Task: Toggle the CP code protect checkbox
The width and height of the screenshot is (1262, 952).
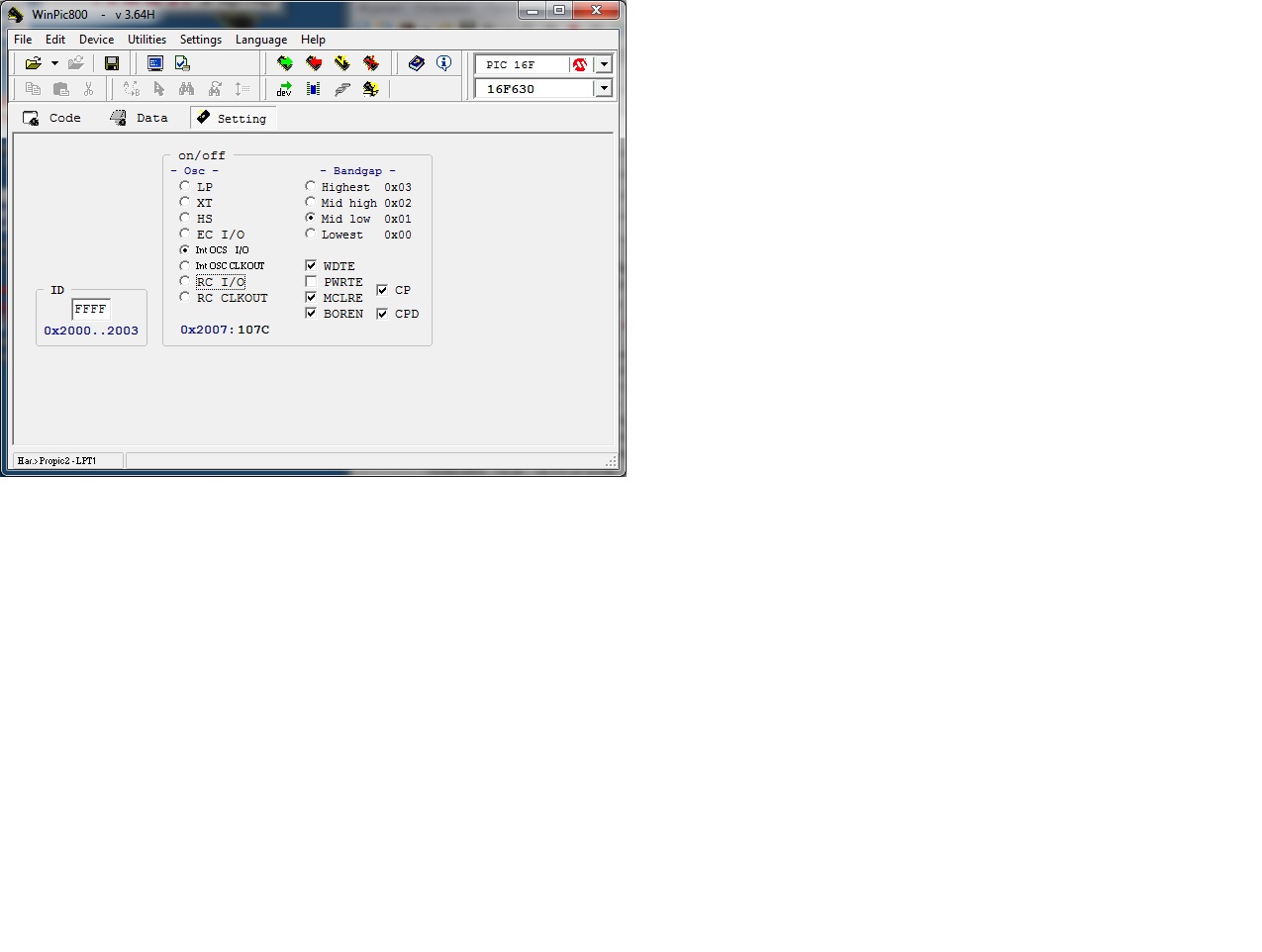Action: point(382,289)
